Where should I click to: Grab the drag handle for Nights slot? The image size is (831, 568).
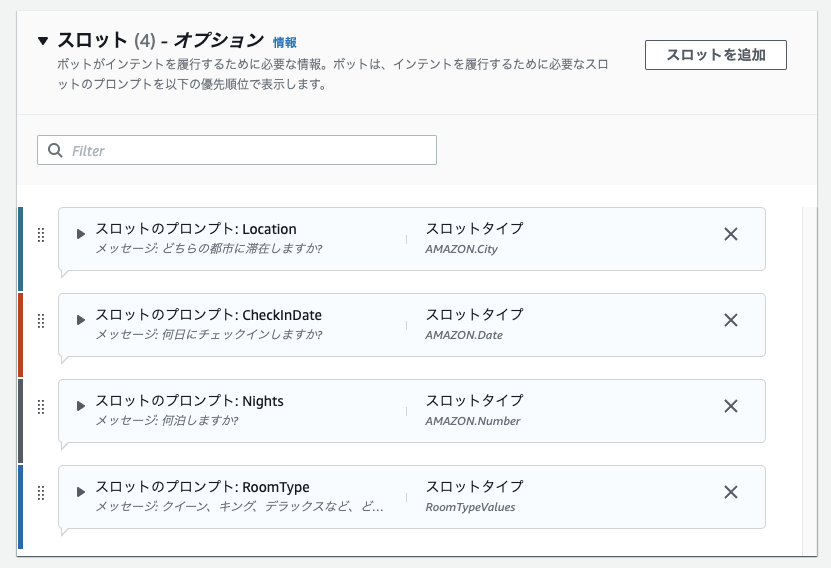[41, 407]
